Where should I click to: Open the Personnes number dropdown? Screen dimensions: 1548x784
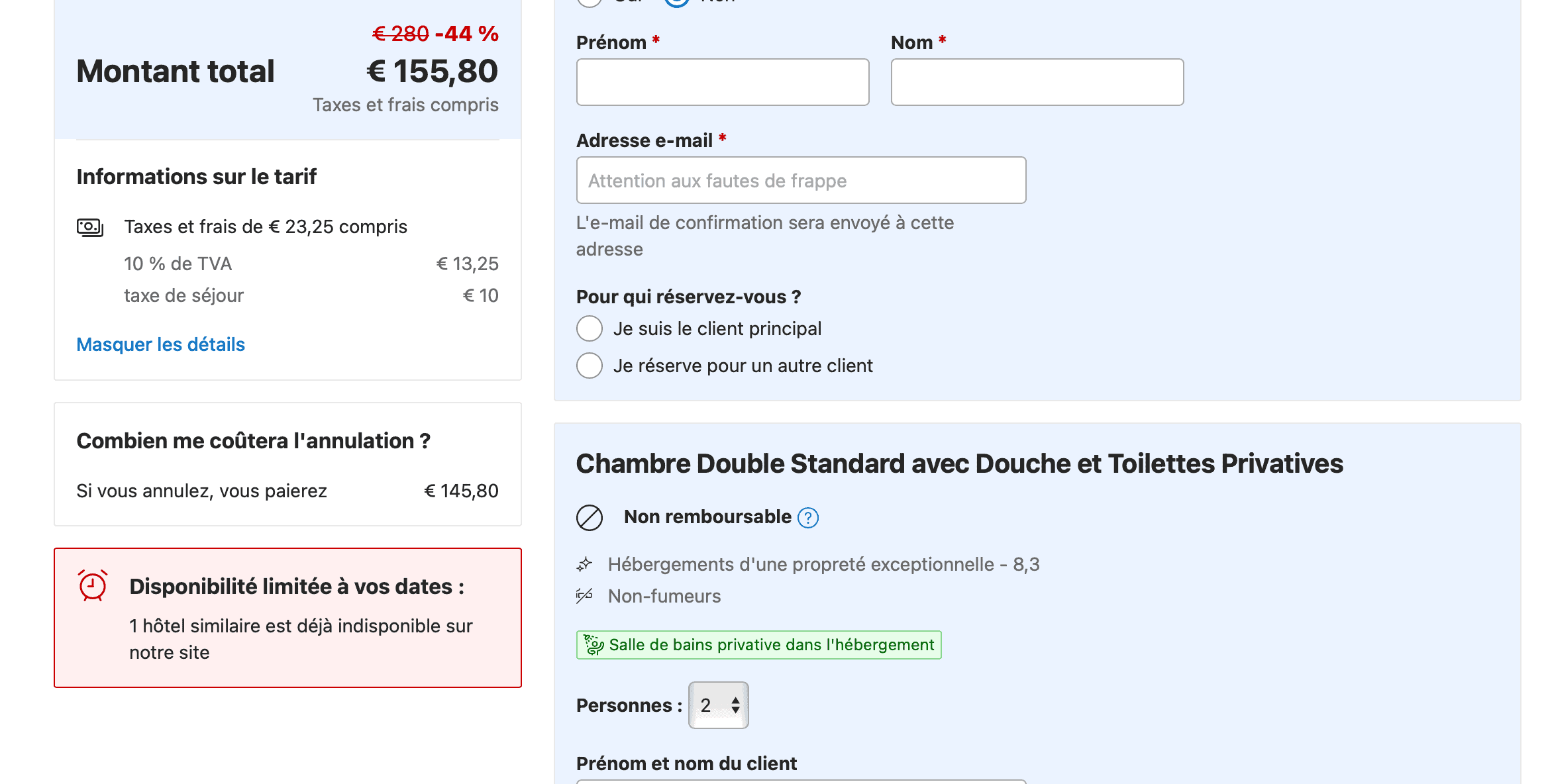(x=718, y=705)
